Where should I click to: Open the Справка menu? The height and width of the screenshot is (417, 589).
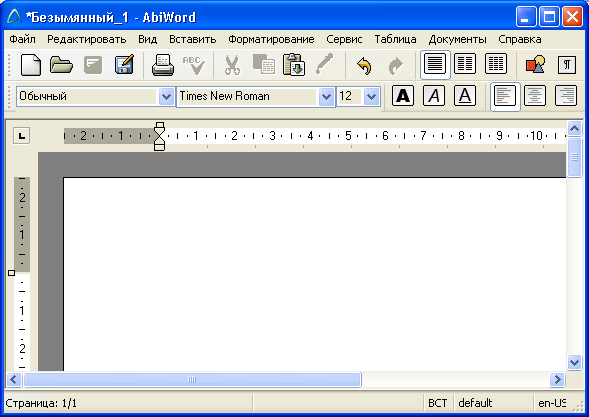click(x=520, y=39)
